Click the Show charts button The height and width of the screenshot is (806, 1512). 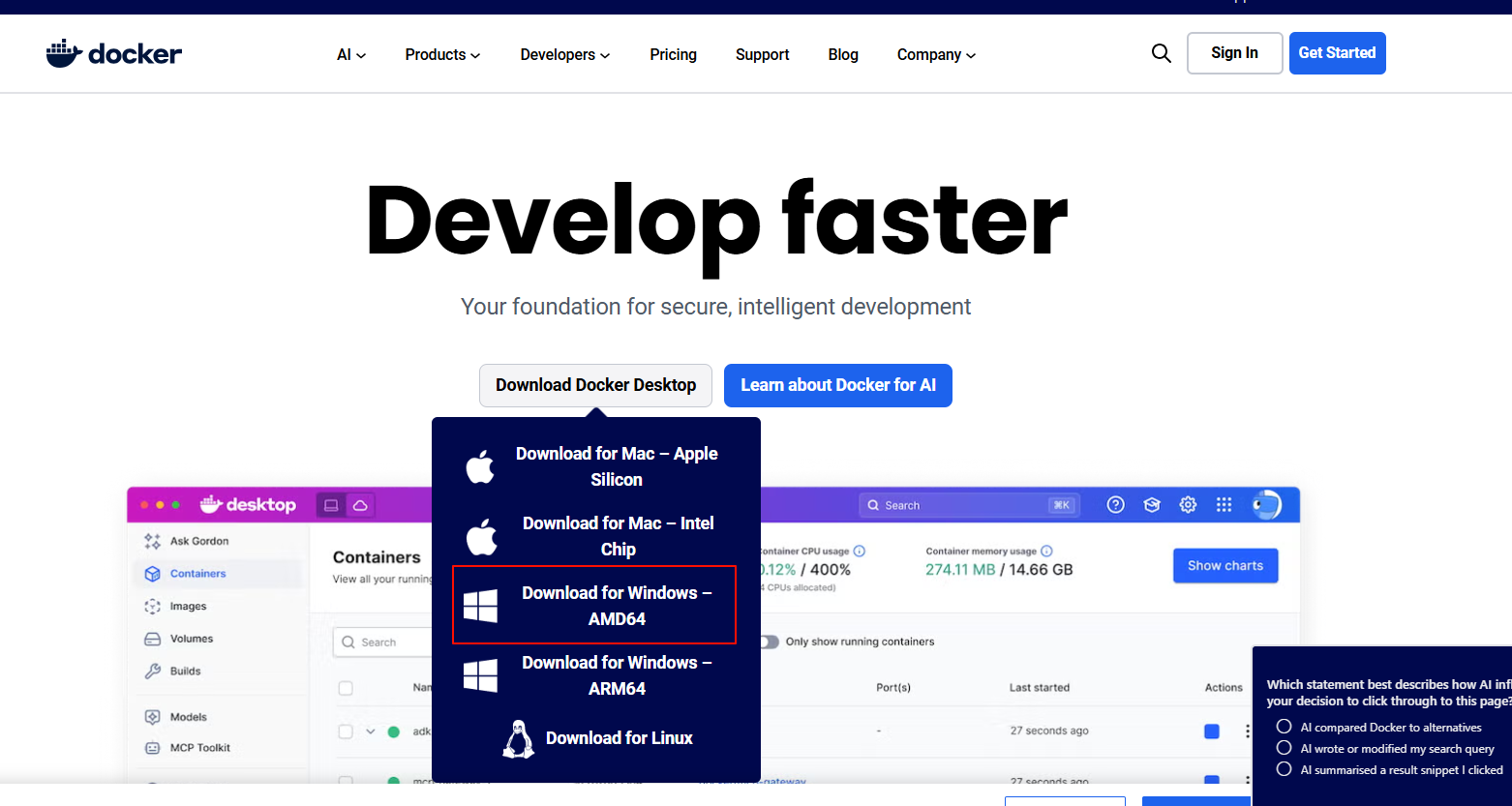(x=1225, y=566)
